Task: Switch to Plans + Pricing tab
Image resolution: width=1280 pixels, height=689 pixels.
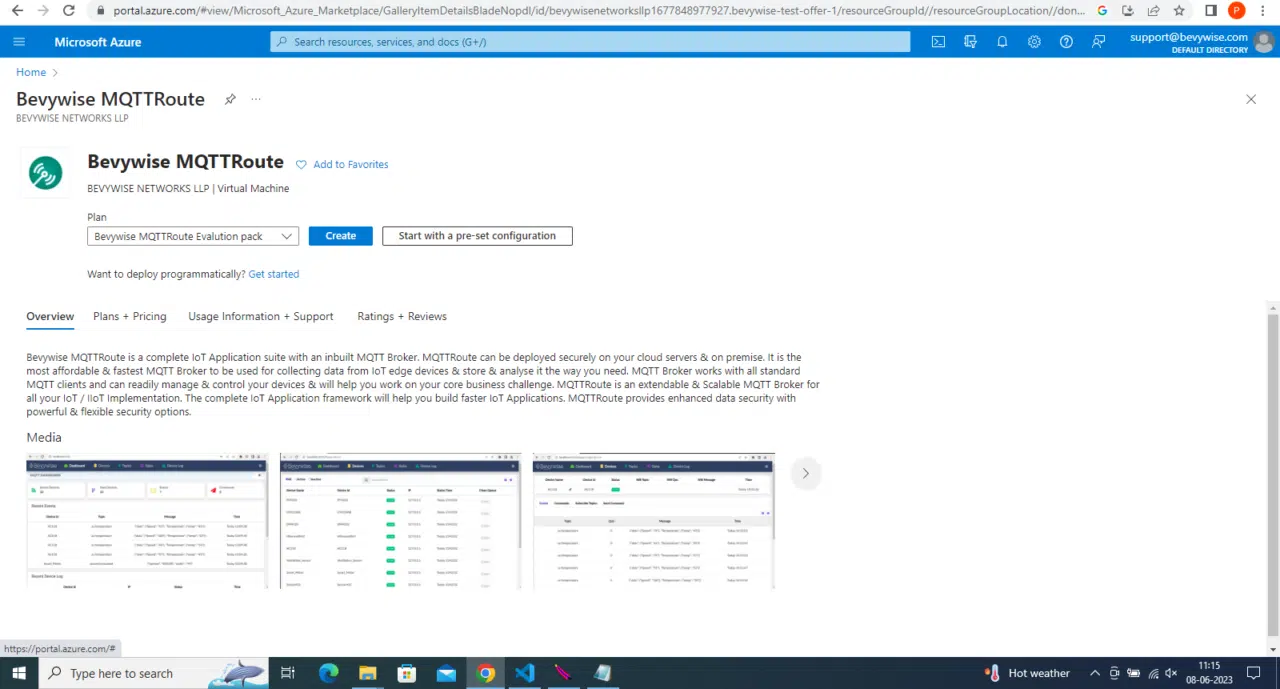Action: pyautogui.click(x=130, y=316)
